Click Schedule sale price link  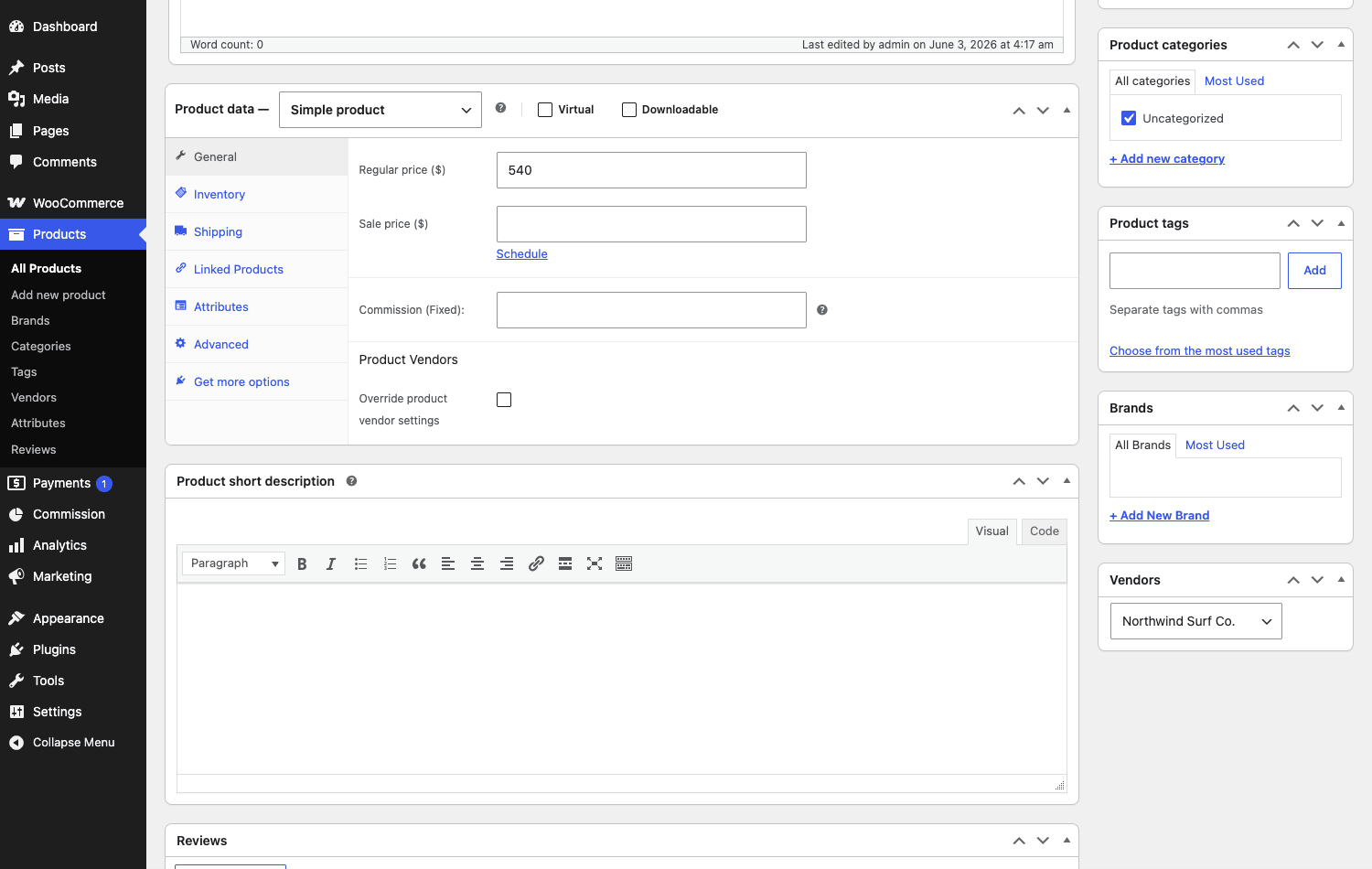pos(522,254)
